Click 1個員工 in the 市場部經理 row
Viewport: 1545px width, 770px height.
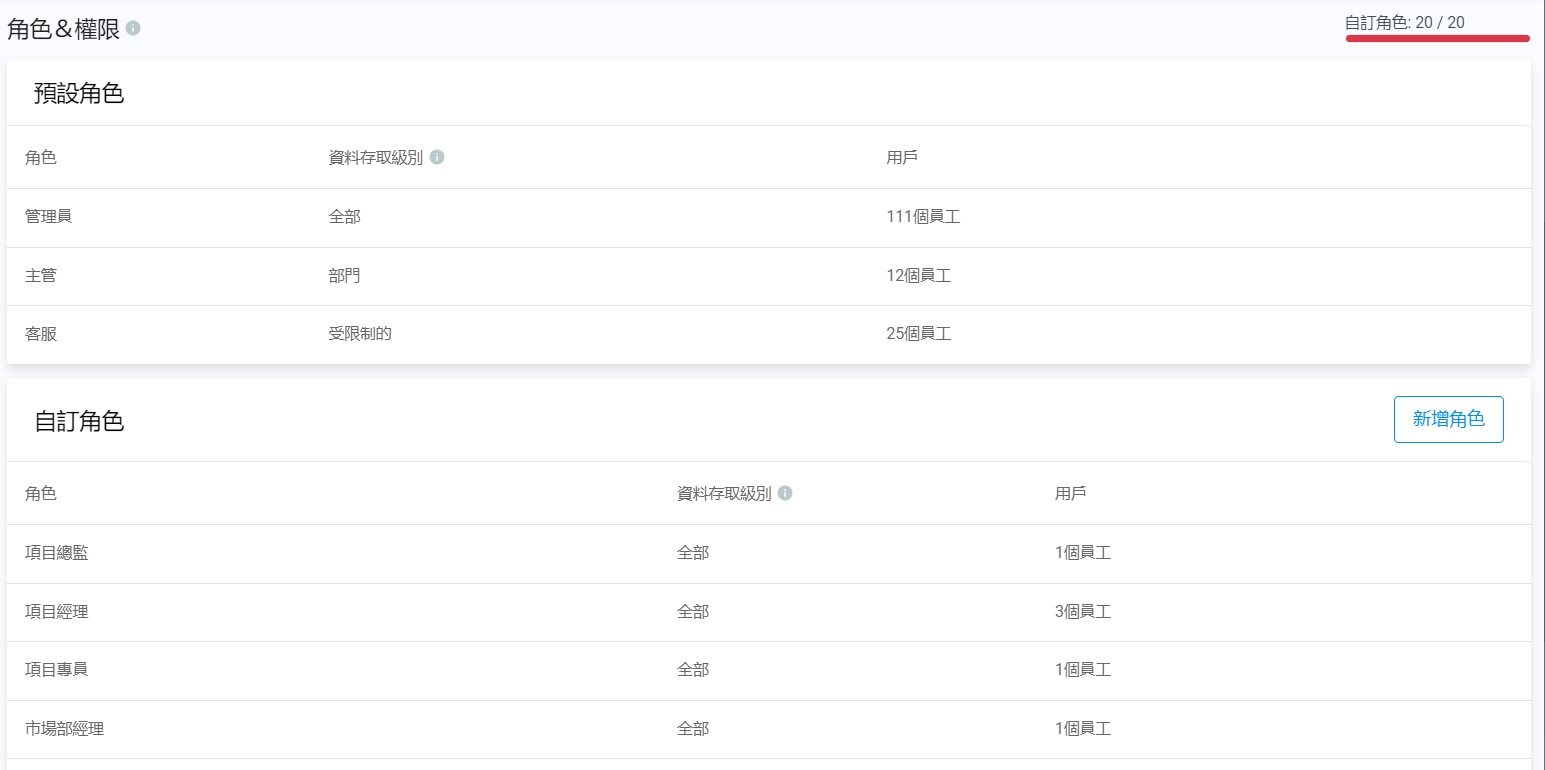[1083, 728]
